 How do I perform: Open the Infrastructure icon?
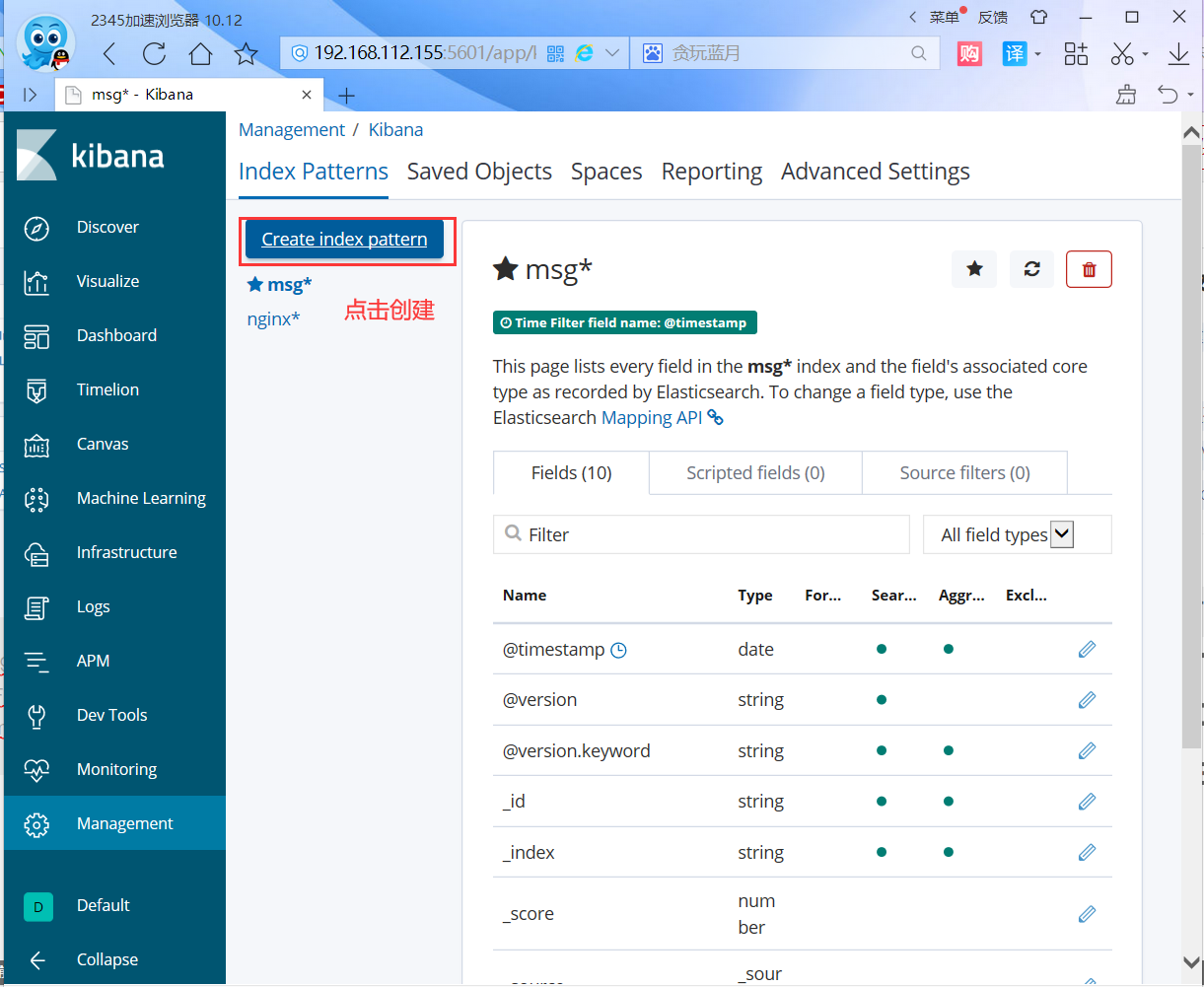point(36,553)
